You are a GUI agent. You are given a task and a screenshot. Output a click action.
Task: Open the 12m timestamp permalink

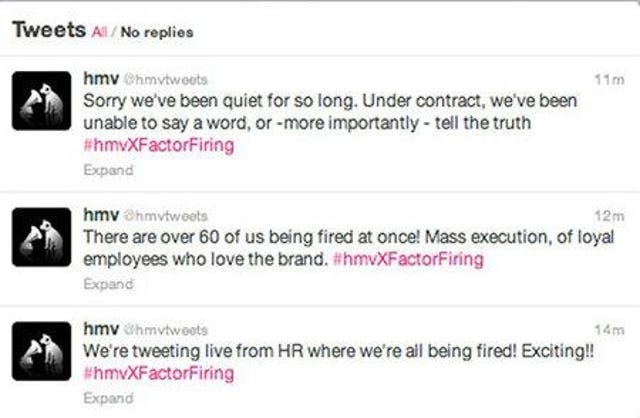pyautogui.click(x=609, y=216)
